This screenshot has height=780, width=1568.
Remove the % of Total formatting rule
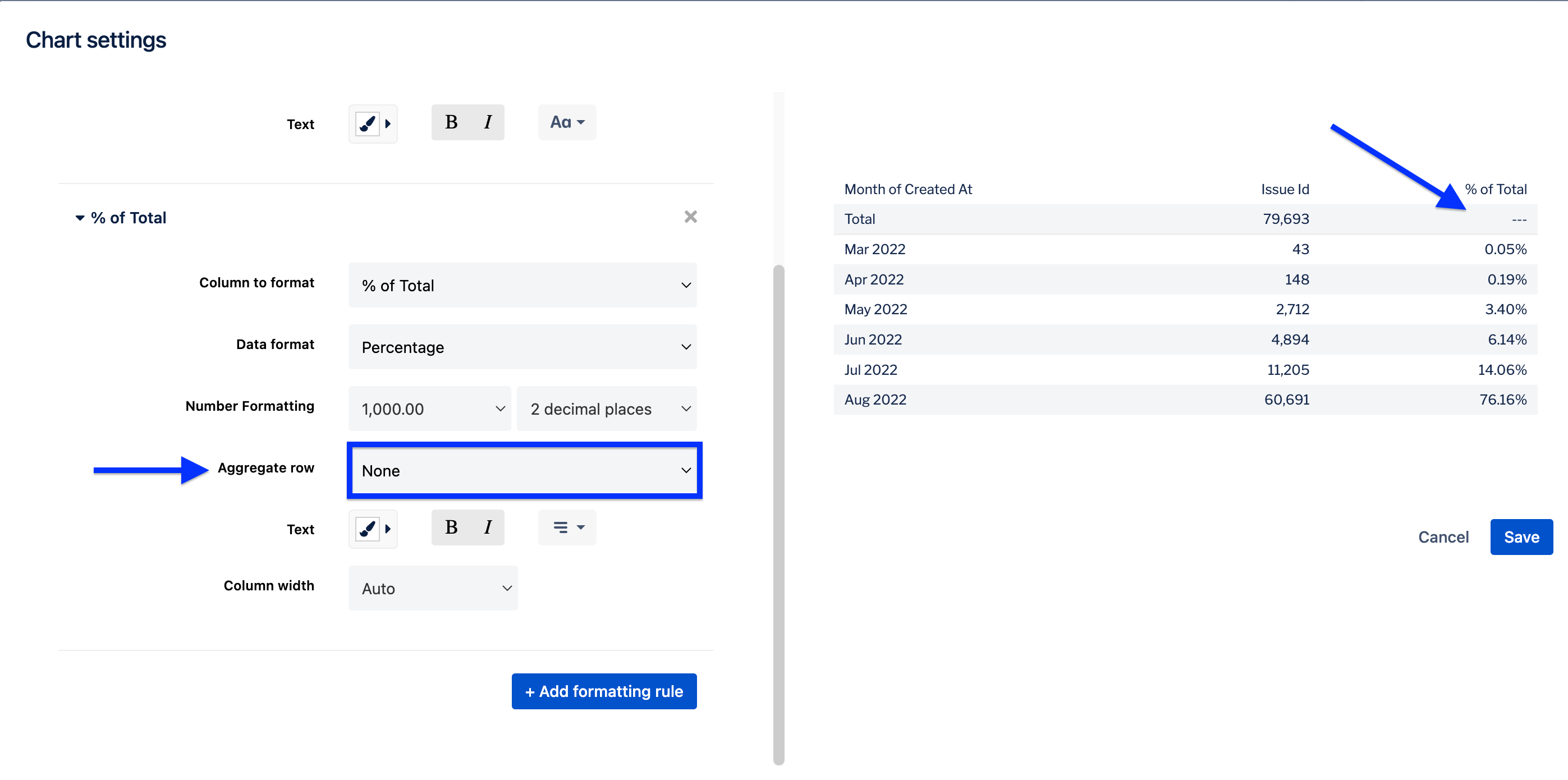(x=690, y=217)
